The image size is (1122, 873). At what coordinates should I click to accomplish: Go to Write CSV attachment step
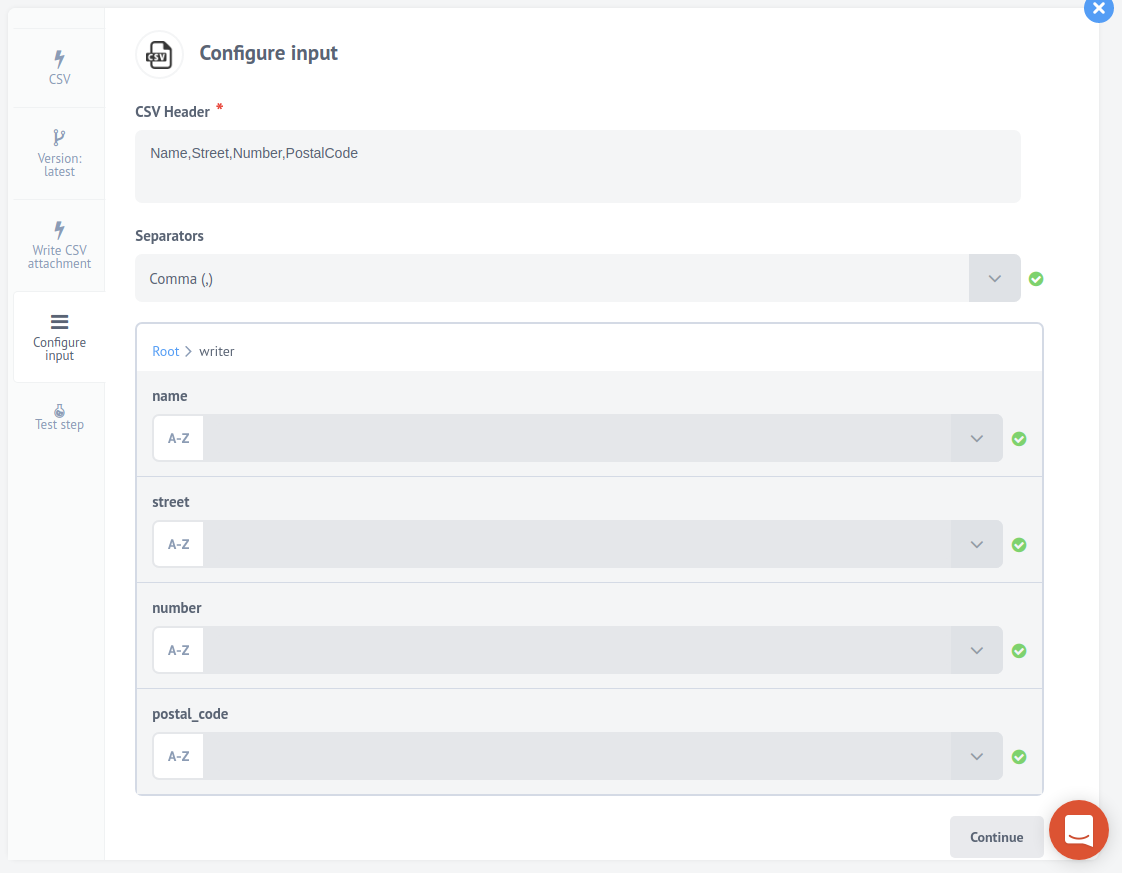[59, 245]
